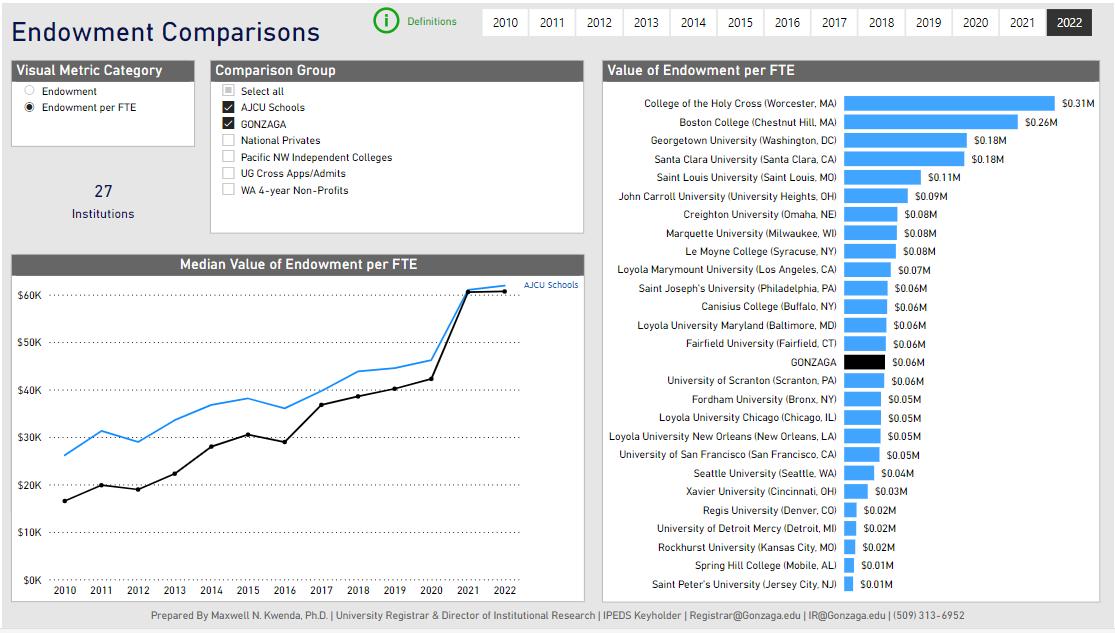The height and width of the screenshot is (633, 1115).
Task: Click the Definitions link text
Action: point(432,21)
